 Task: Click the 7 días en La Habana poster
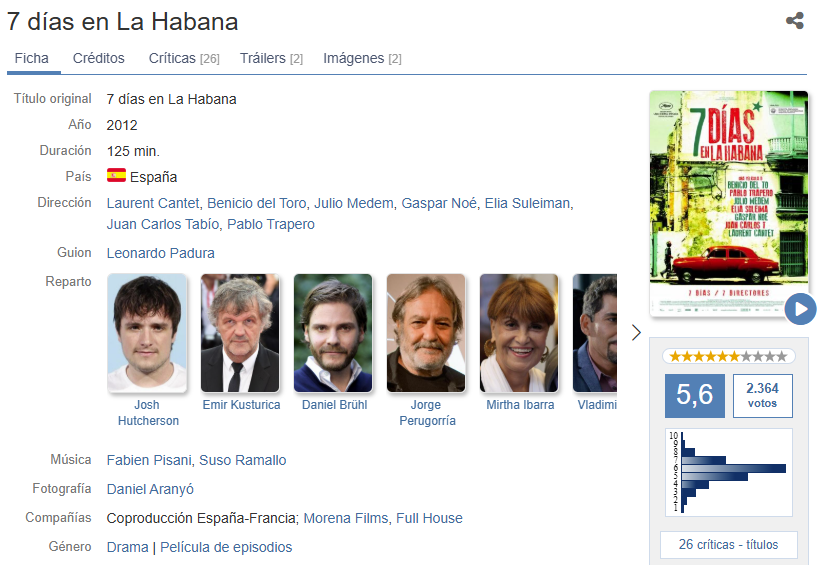[728, 203]
